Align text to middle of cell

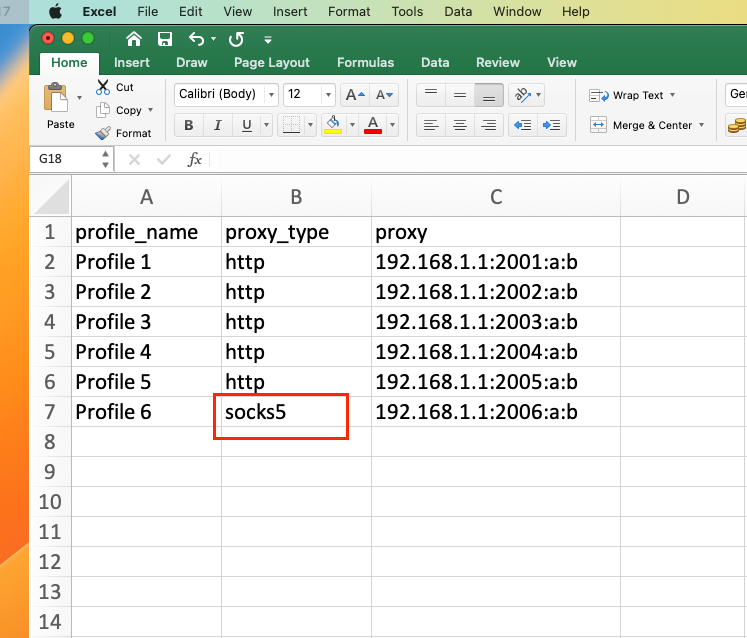pyautogui.click(x=460, y=95)
